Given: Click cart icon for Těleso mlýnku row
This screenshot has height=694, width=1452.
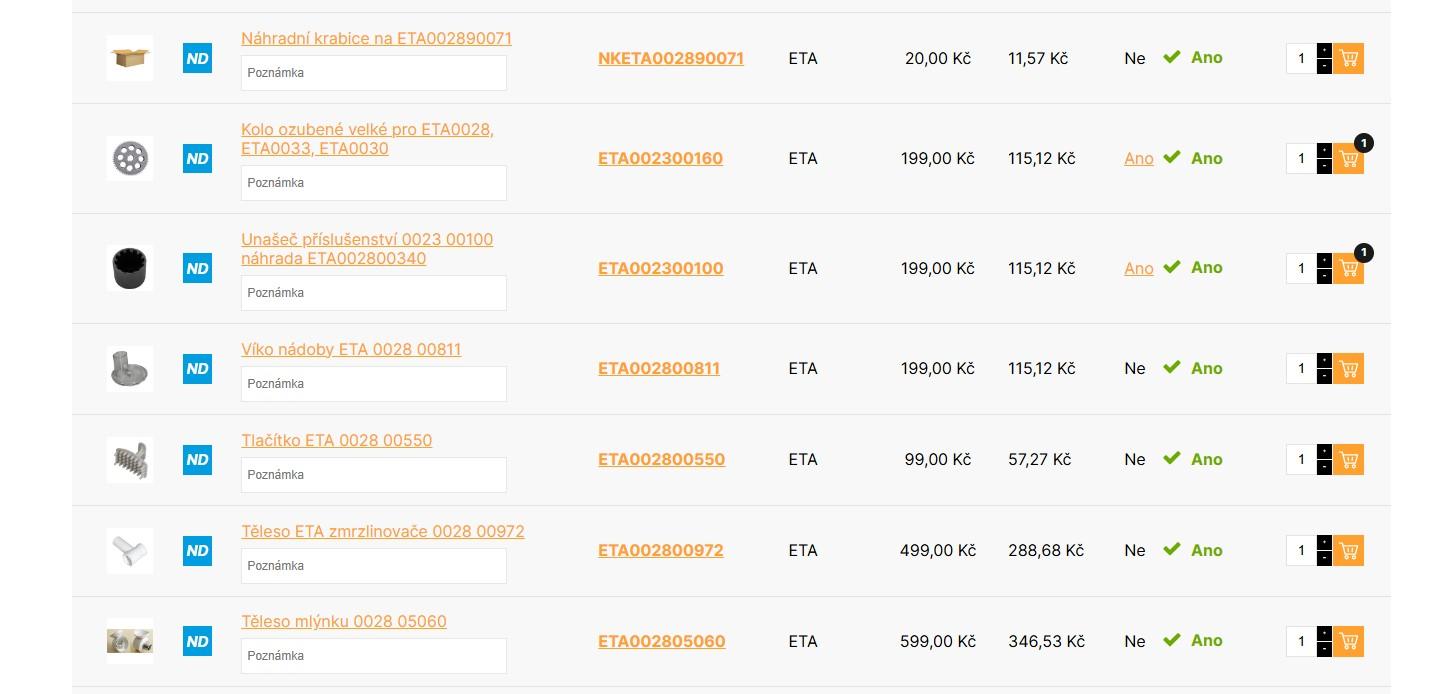Looking at the screenshot, I should point(1348,641).
